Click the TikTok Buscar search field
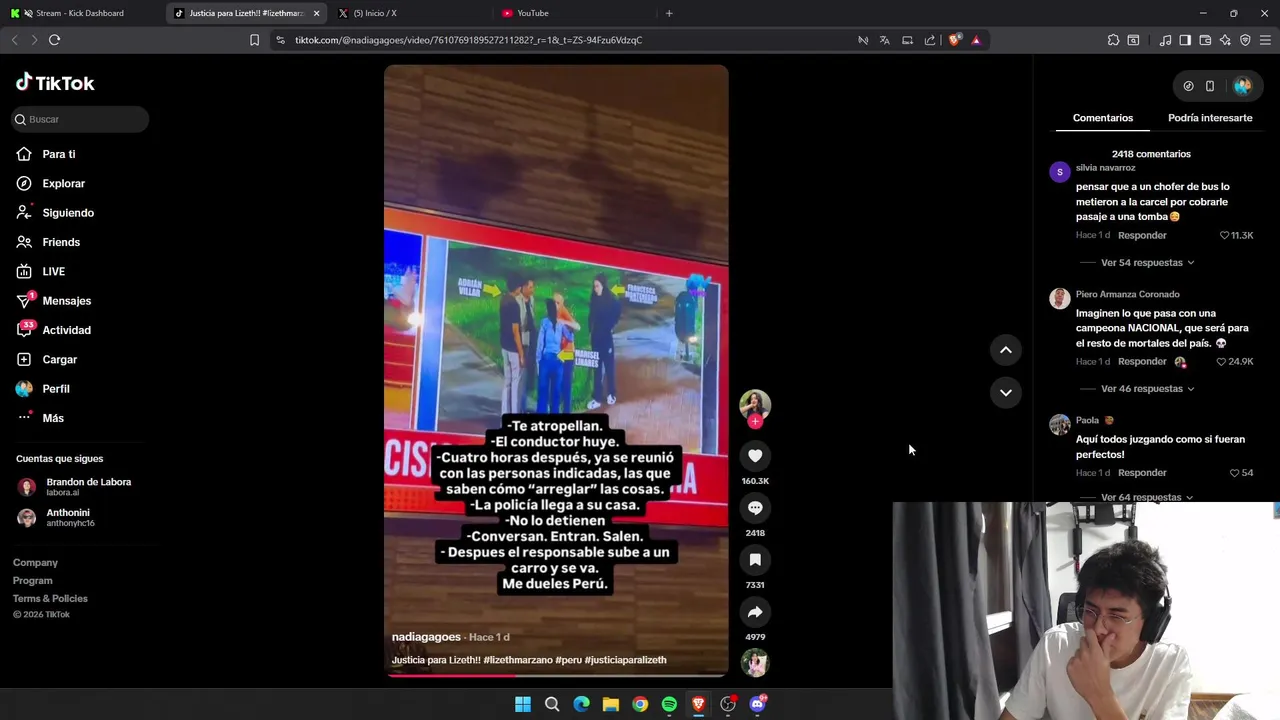Screen dimensions: 1280x720 (80, 119)
